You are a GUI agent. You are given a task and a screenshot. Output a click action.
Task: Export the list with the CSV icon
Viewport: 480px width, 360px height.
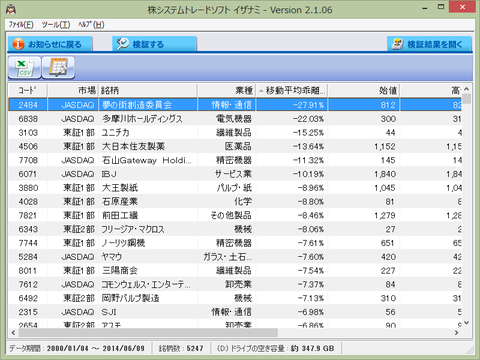(x=24, y=68)
